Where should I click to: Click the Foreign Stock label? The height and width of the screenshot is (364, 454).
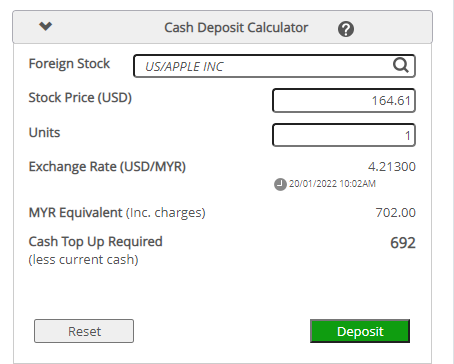pos(69,64)
